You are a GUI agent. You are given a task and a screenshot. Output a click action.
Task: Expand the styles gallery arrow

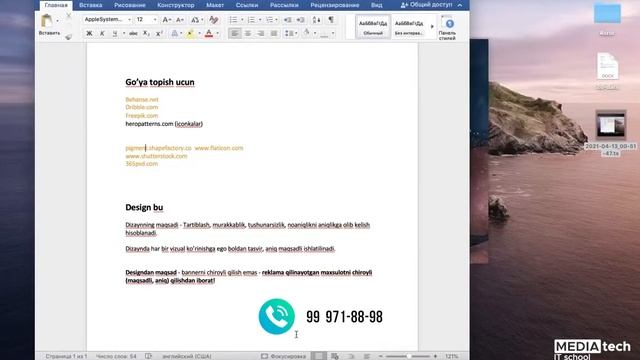pyautogui.click(x=432, y=27)
